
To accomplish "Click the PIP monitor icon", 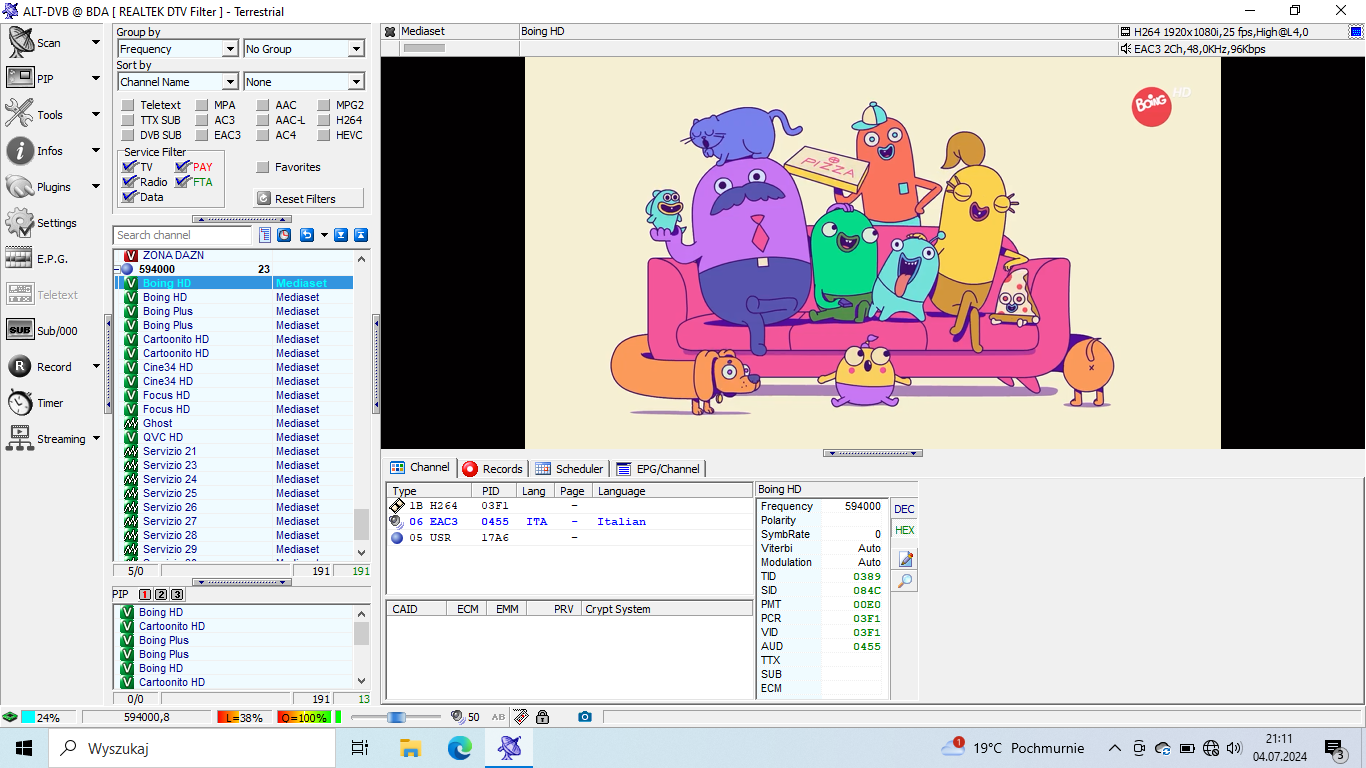I will click(x=20, y=79).
